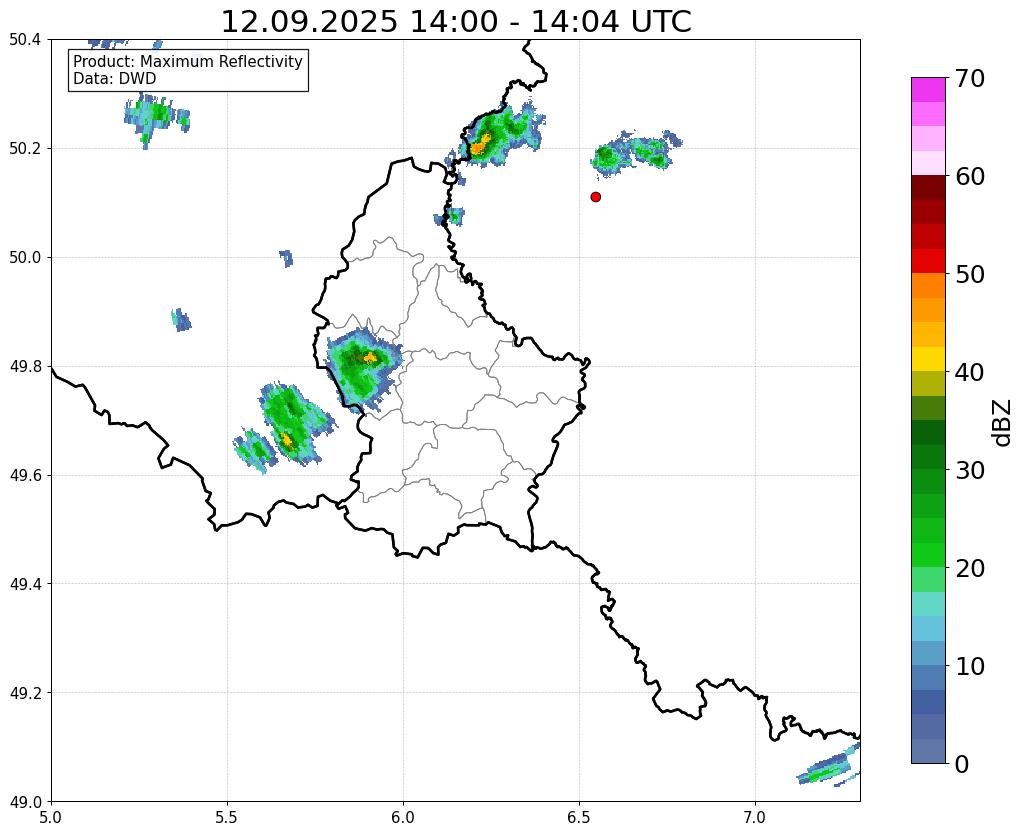Click the latitude axis label 50.0
Image resolution: width=1023 pixels, height=834 pixels.
[25, 258]
